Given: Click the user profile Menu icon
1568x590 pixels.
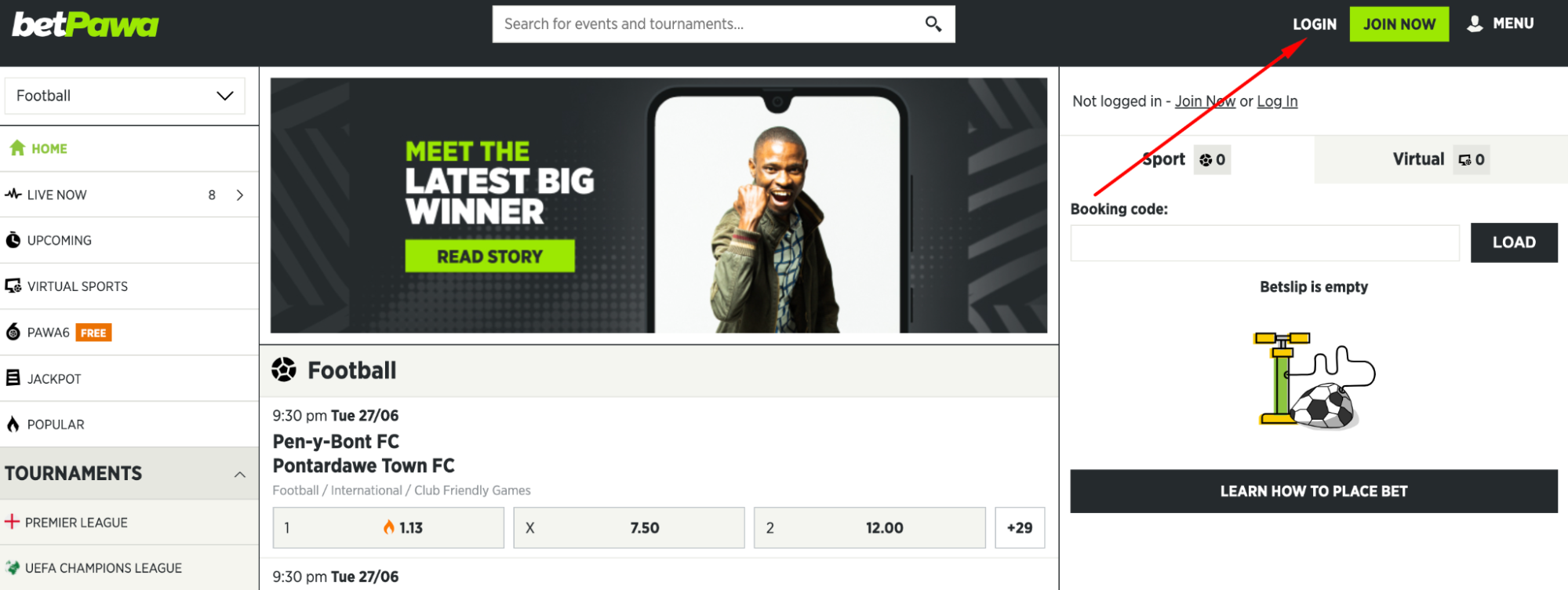Looking at the screenshot, I should [x=1475, y=24].
